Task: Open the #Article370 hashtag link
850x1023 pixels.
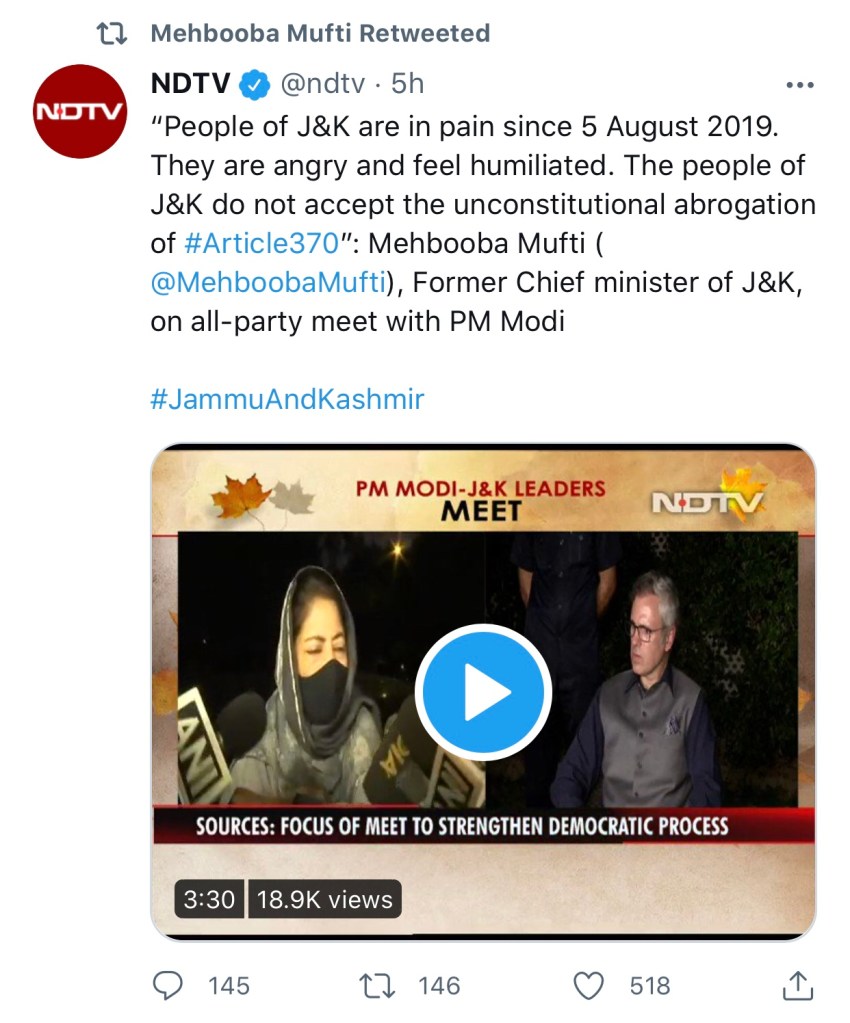Action: (x=262, y=243)
